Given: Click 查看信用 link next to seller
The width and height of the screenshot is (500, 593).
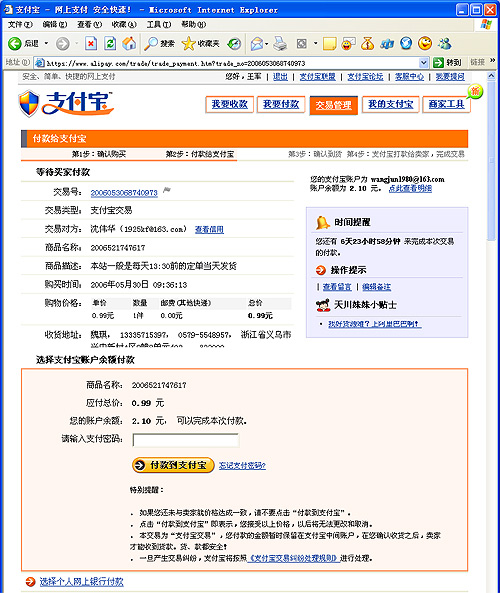Looking at the screenshot, I should pyautogui.click(x=209, y=230).
